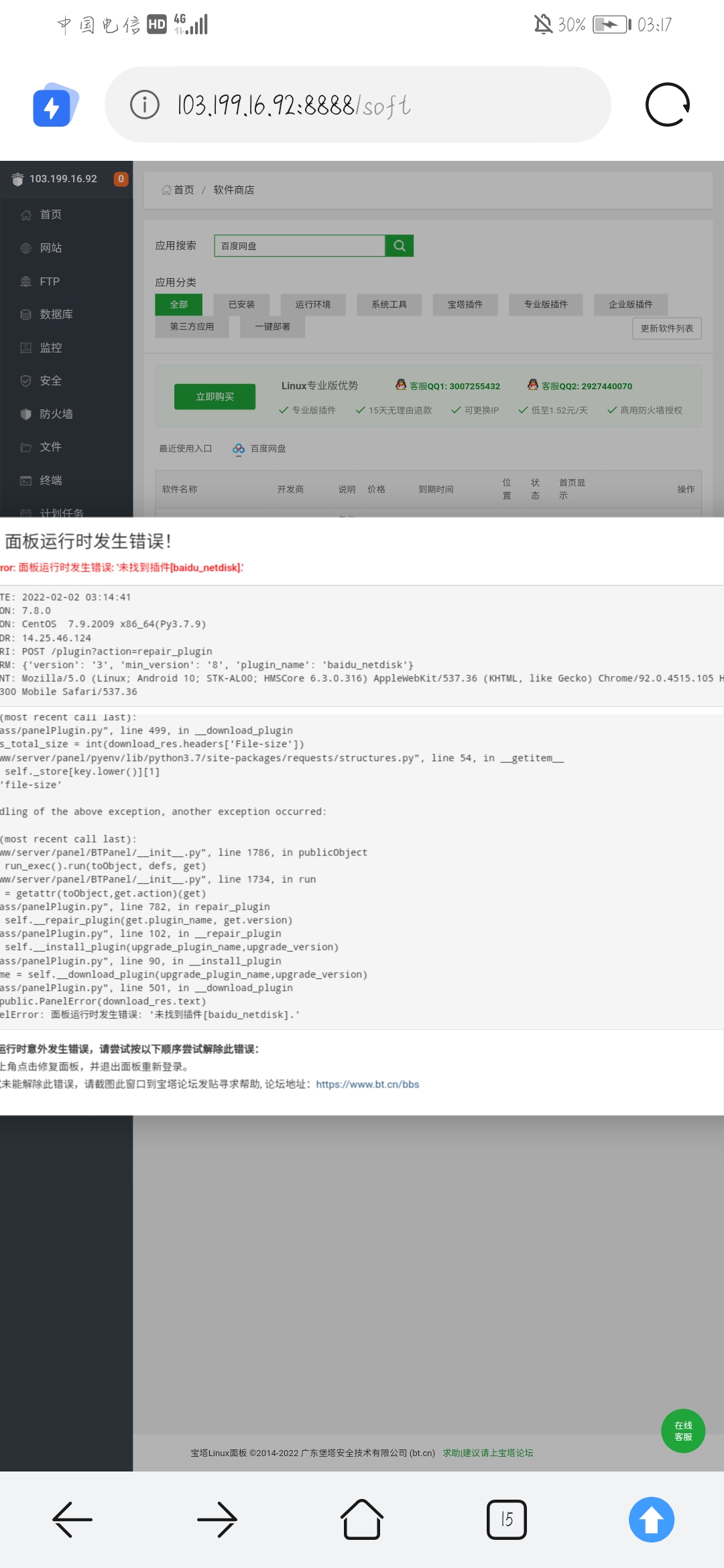Click the 到期时间 column header
724x1568 pixels.
point(436,489)
